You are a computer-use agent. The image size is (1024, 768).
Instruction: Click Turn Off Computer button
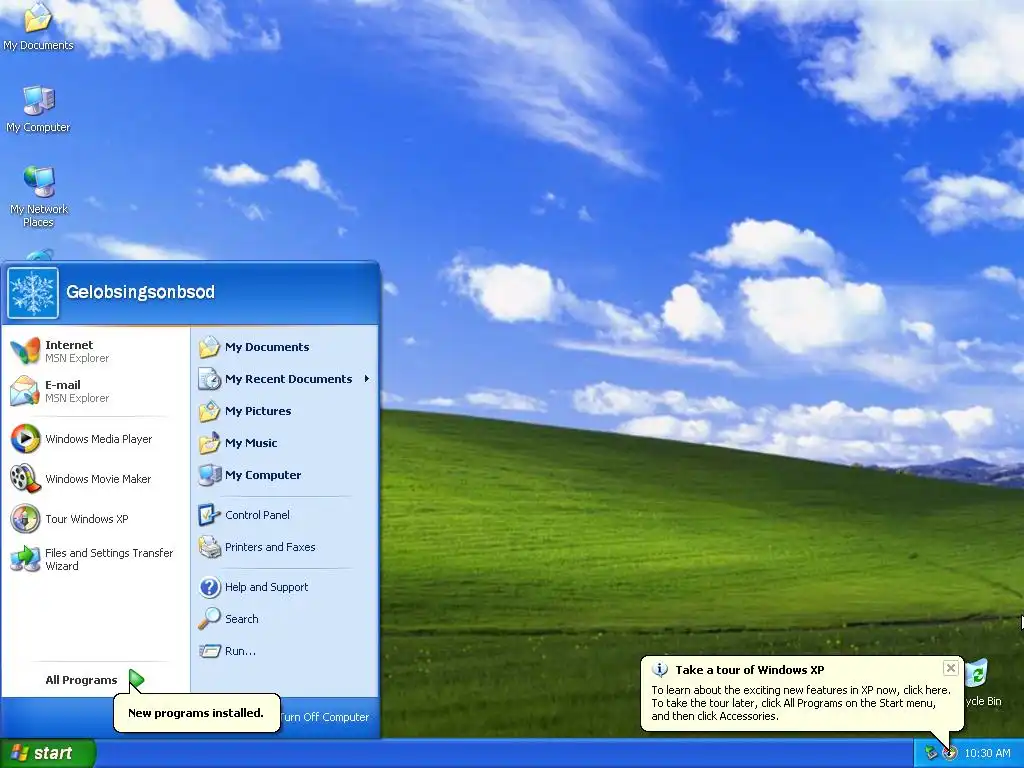coord(325,717)
